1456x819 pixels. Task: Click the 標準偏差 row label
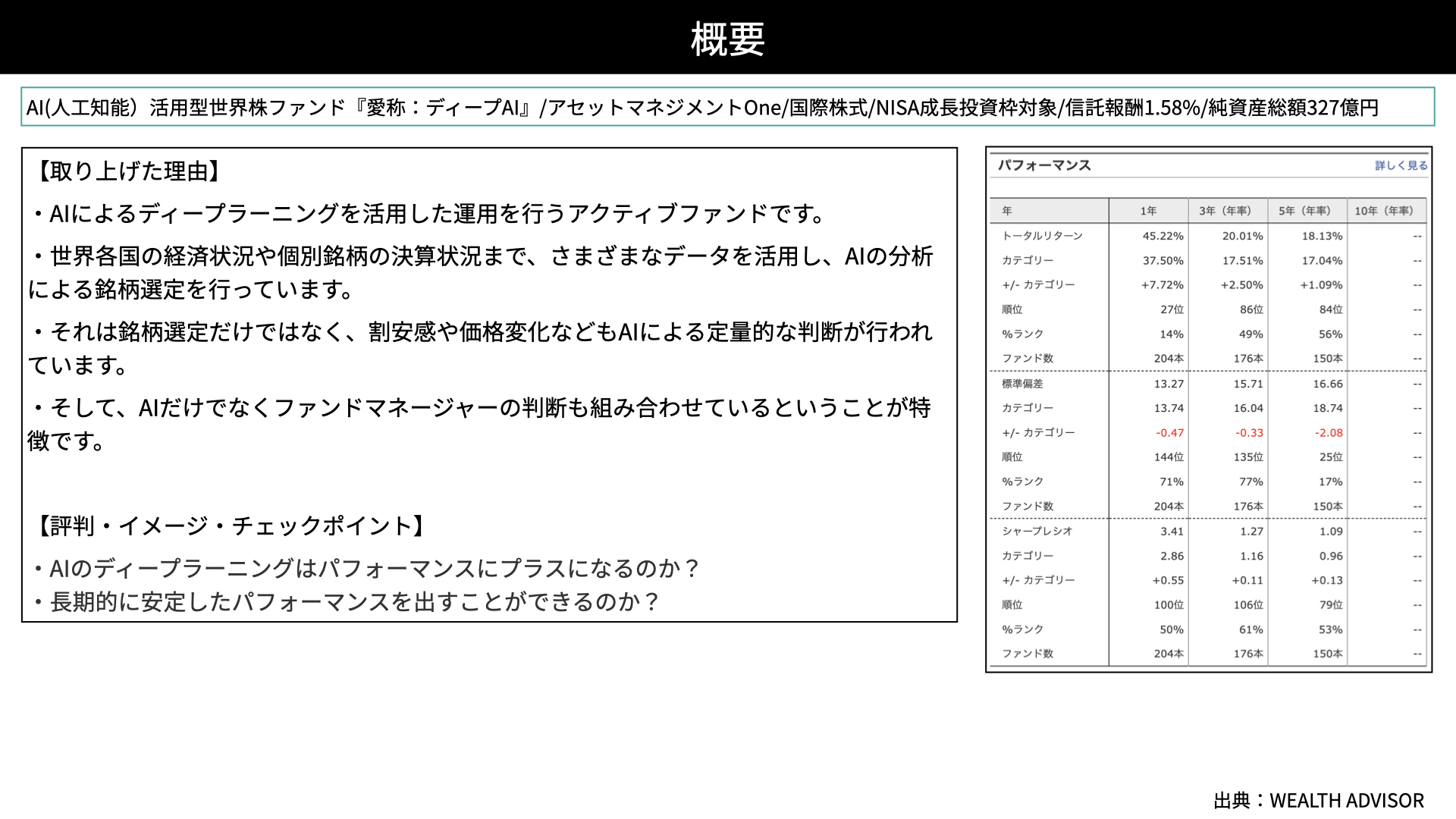tap(1022, 384)
